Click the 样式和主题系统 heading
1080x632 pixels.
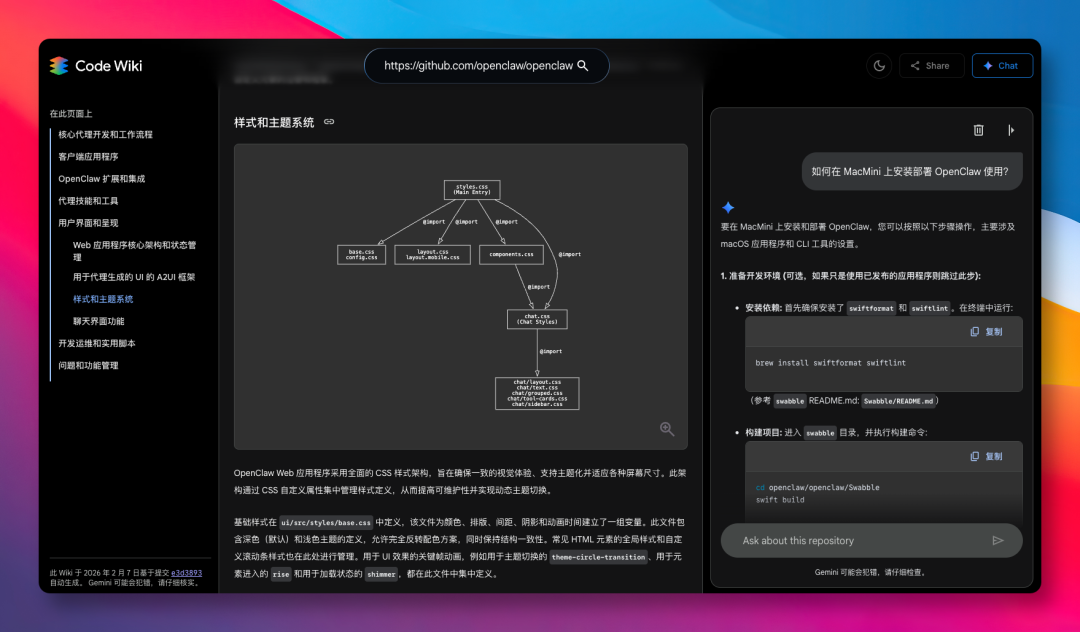[274, 123]
